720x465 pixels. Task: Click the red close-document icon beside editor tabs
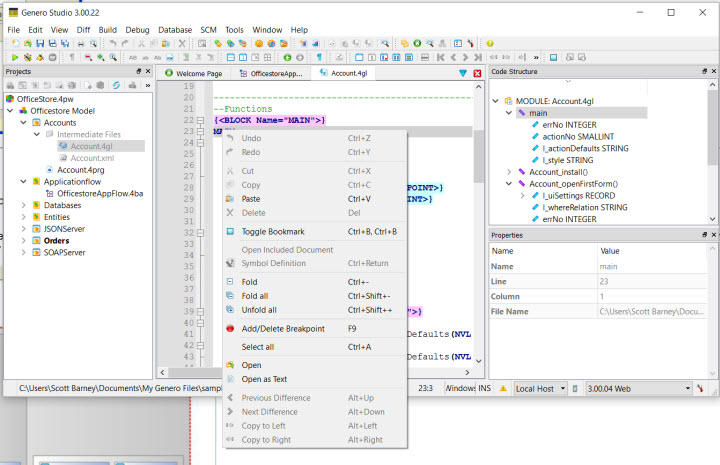[477, 73]
